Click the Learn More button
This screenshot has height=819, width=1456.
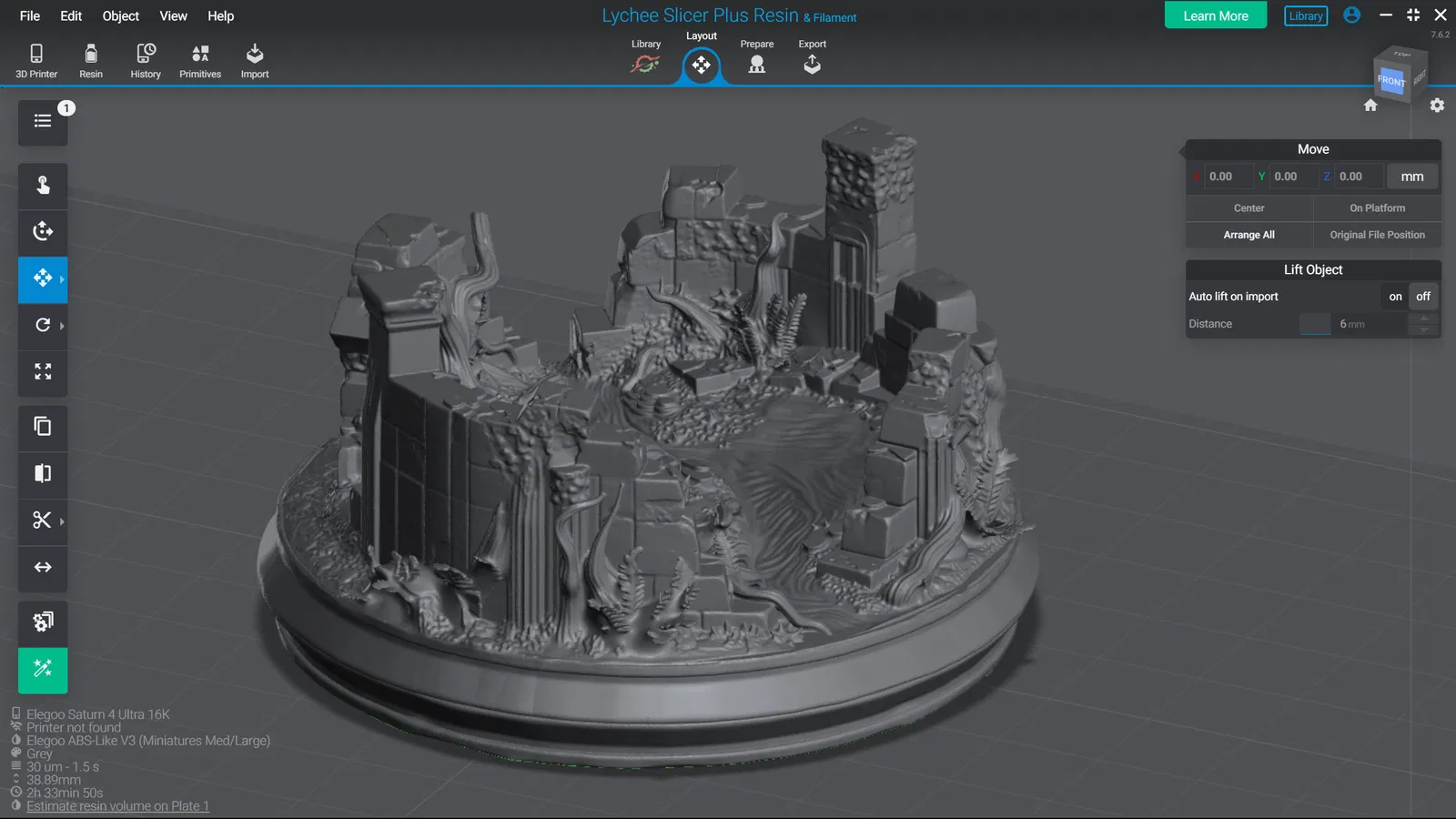point(1216,15)
